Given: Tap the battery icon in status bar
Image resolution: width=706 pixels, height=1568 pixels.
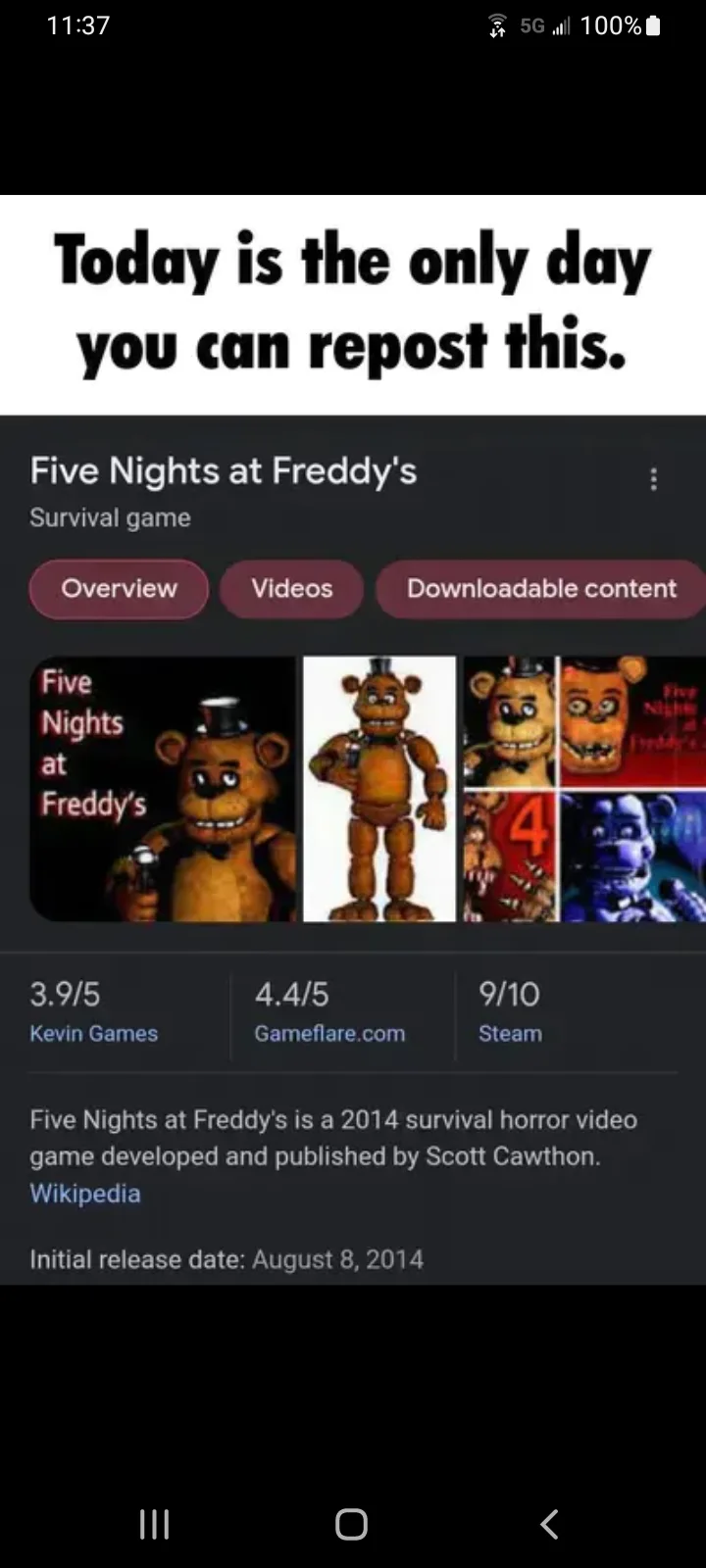Looking at the screenshot, I should coord(653,25).
